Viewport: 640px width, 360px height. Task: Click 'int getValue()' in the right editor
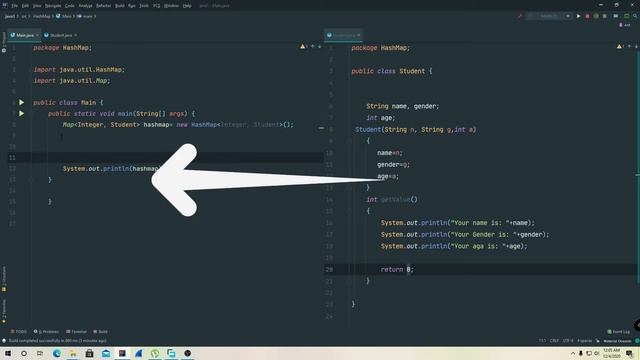(392, 200)
